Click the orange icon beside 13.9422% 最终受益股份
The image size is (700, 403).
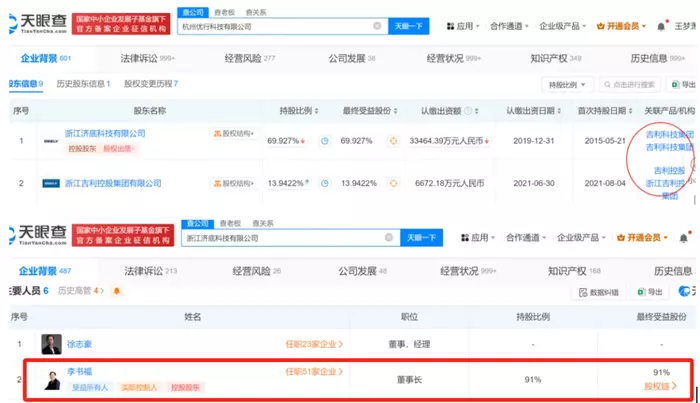pos(393,184)
